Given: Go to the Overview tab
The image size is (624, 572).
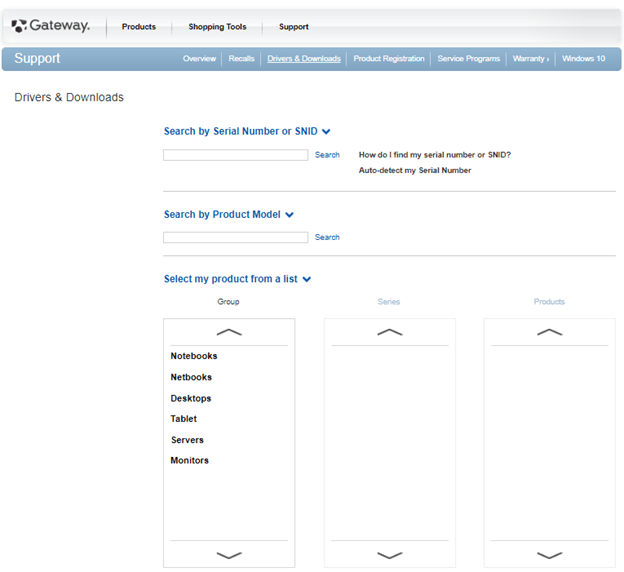Looking at the screenshot, I should pos(199,59).
